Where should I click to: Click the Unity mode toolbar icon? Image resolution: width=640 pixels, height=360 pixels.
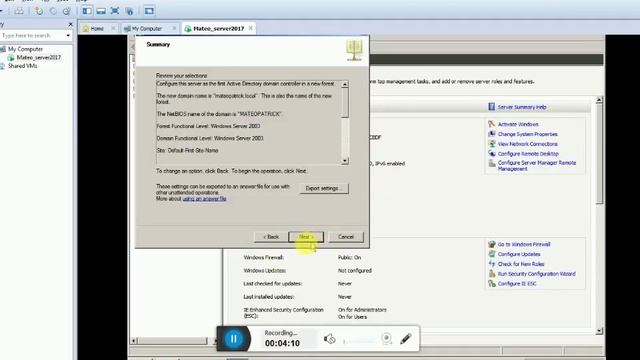click(129, 11)
